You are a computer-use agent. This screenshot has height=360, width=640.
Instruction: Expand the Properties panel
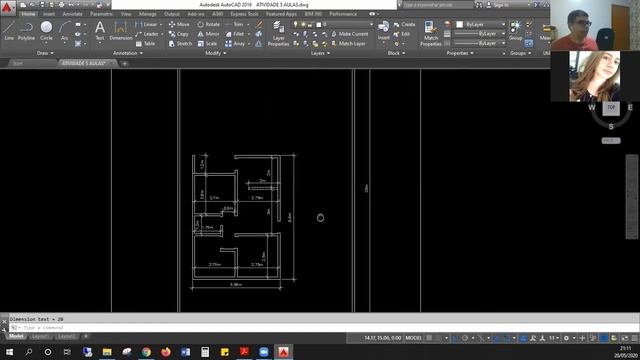[x=460, y=53]
